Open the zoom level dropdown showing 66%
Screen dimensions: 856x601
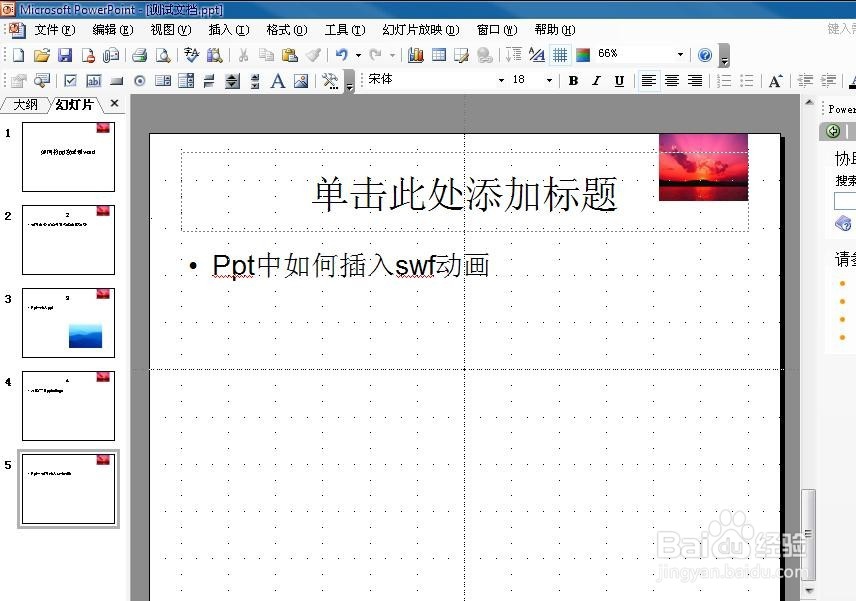tap(681, 54)
